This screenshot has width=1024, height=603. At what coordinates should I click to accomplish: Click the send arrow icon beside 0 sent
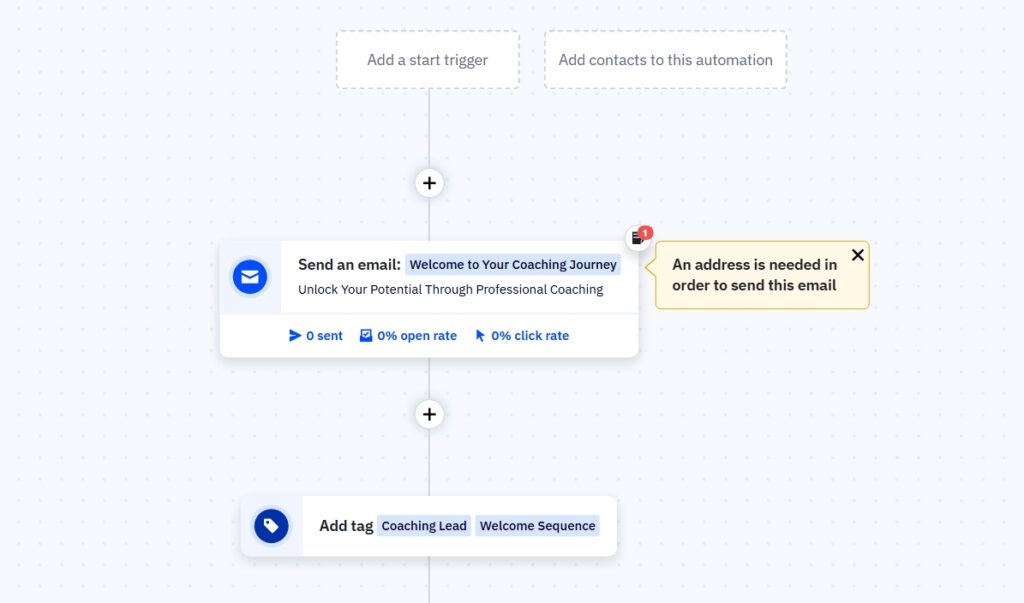294,335
